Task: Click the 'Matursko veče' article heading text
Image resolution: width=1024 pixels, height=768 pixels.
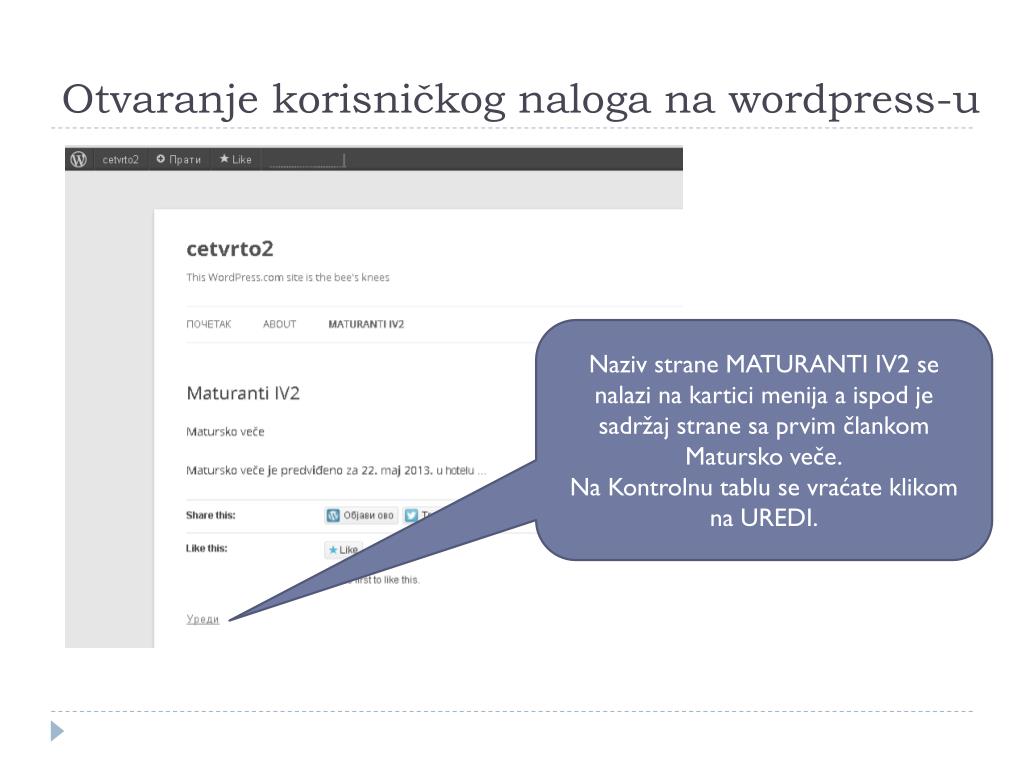Action: click(x=225, y=432)
